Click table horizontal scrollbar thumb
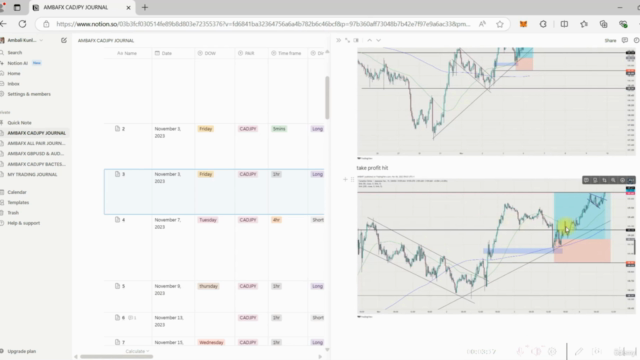640x360 pixels. [116, 356]
